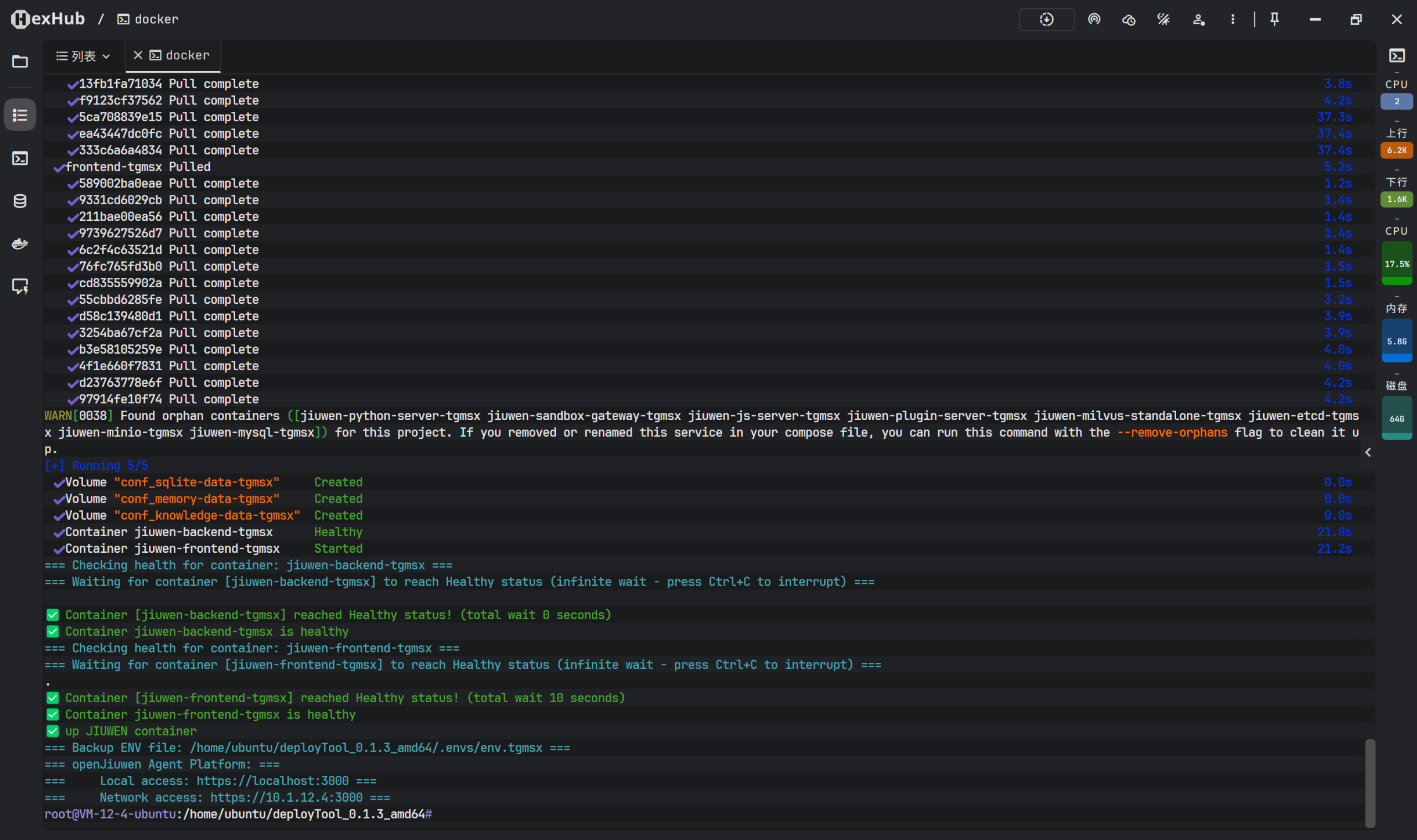The width and height of the screenshot is (1417, 840).
Task: Open the chat assistant sidebar icon
Action: pos(20,287)
